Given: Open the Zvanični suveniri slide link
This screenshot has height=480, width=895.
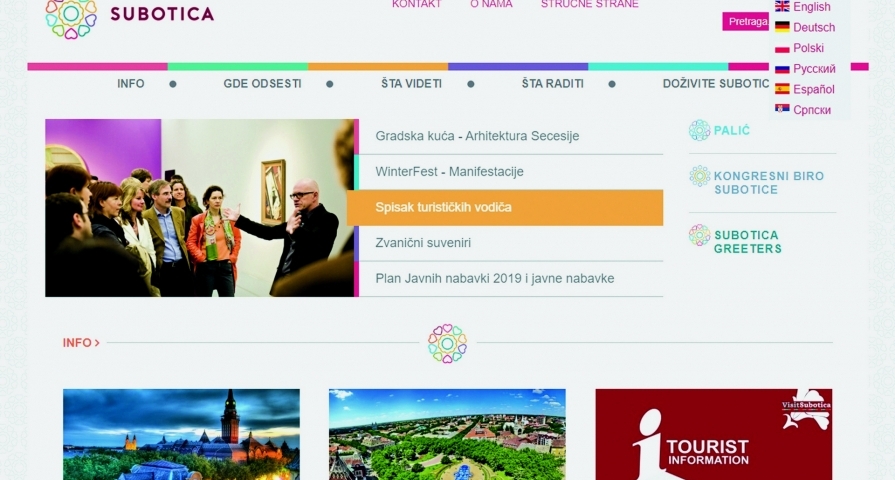Looking at the screenshot, I should 423,243.
